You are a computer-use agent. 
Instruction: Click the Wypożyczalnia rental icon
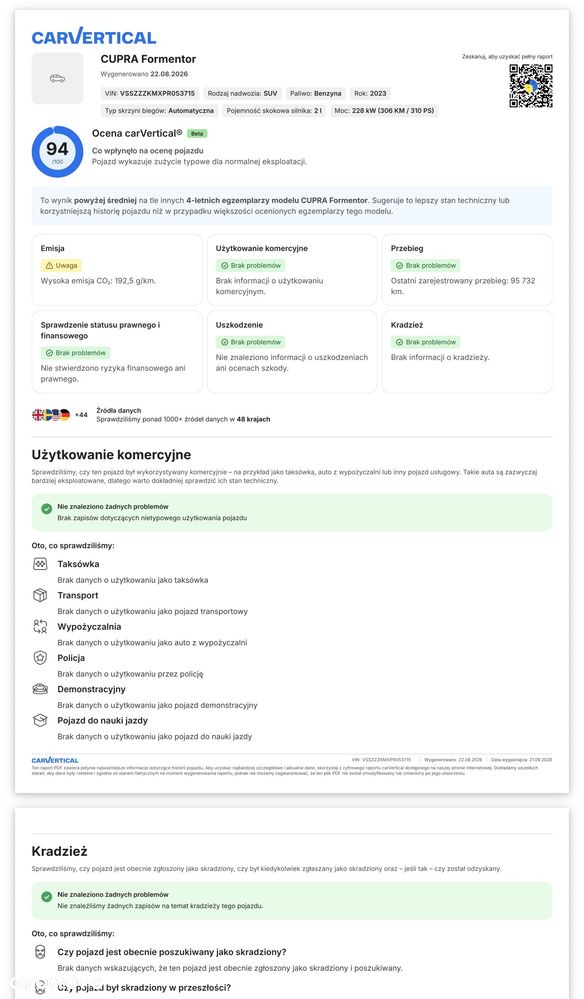tap(40, 626)
